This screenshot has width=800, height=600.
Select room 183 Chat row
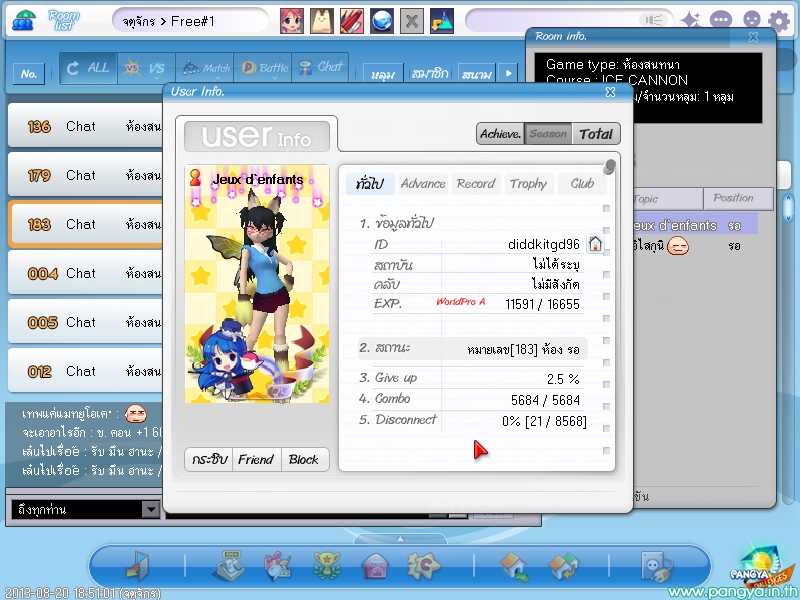point(86,224)
